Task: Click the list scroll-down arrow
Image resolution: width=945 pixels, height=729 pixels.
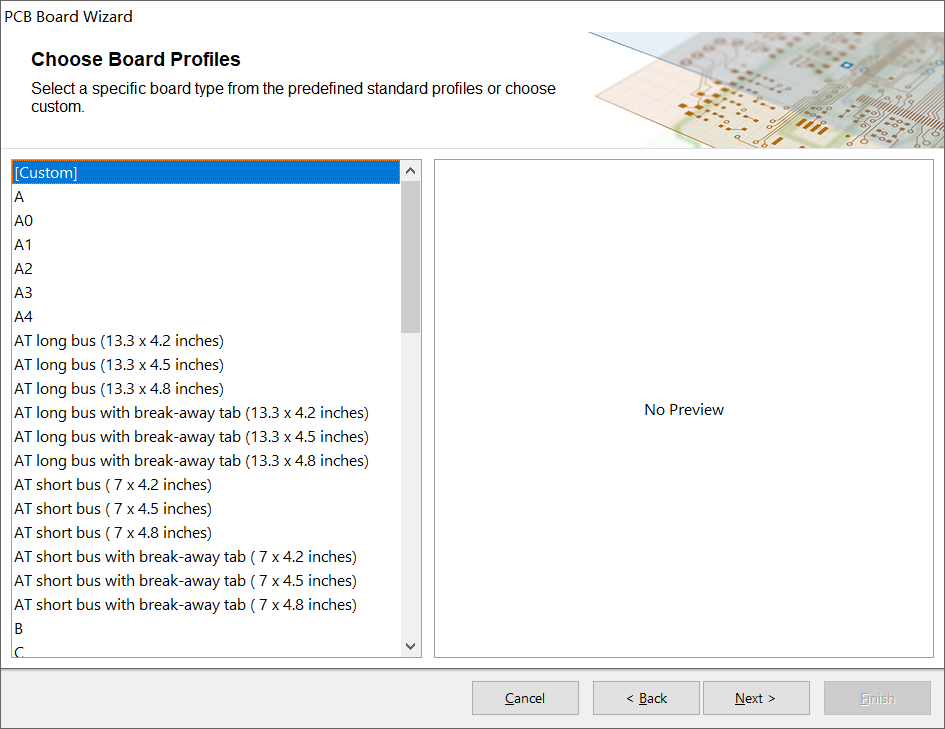Action: pos(410,646)
